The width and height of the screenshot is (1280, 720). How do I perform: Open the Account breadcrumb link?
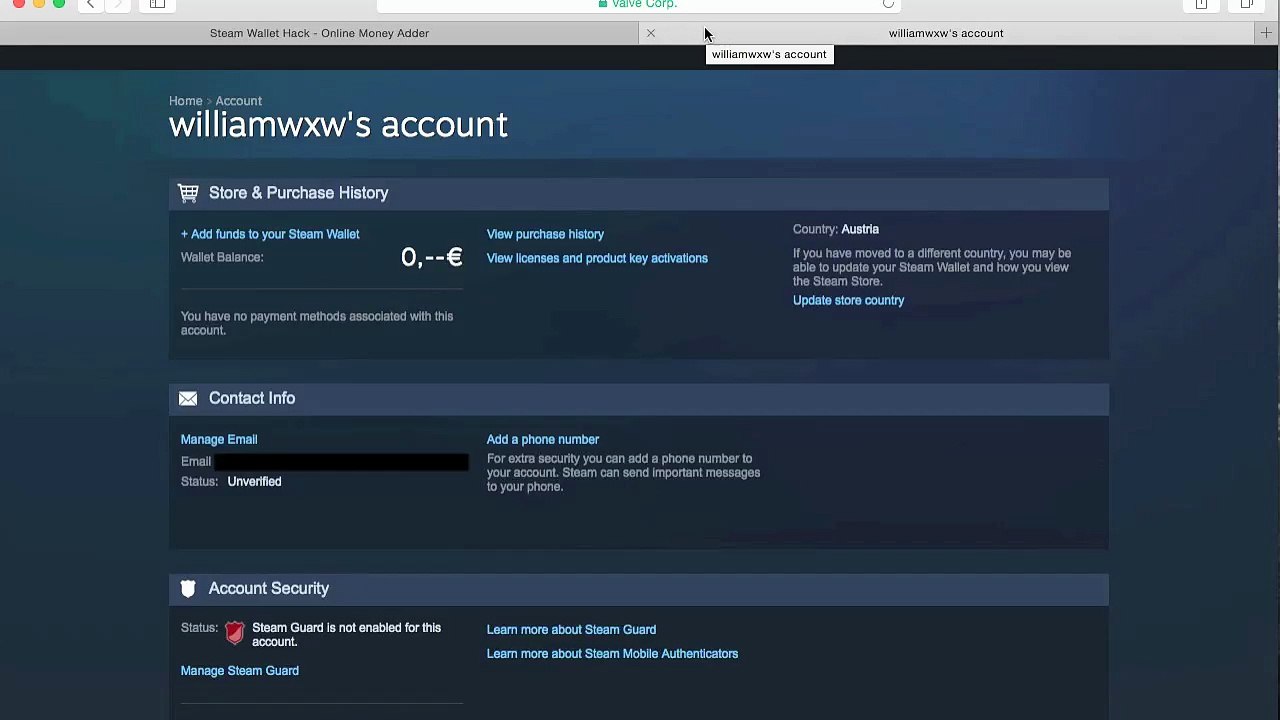click(239, 101)
